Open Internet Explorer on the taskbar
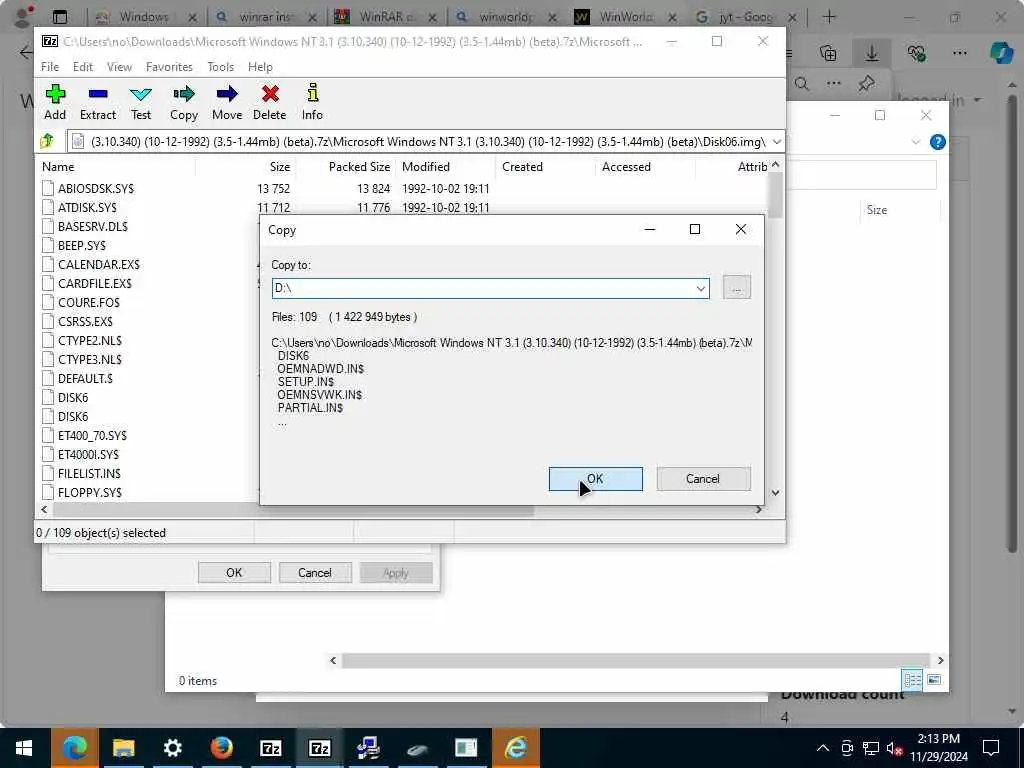 [x=515, y=748]
